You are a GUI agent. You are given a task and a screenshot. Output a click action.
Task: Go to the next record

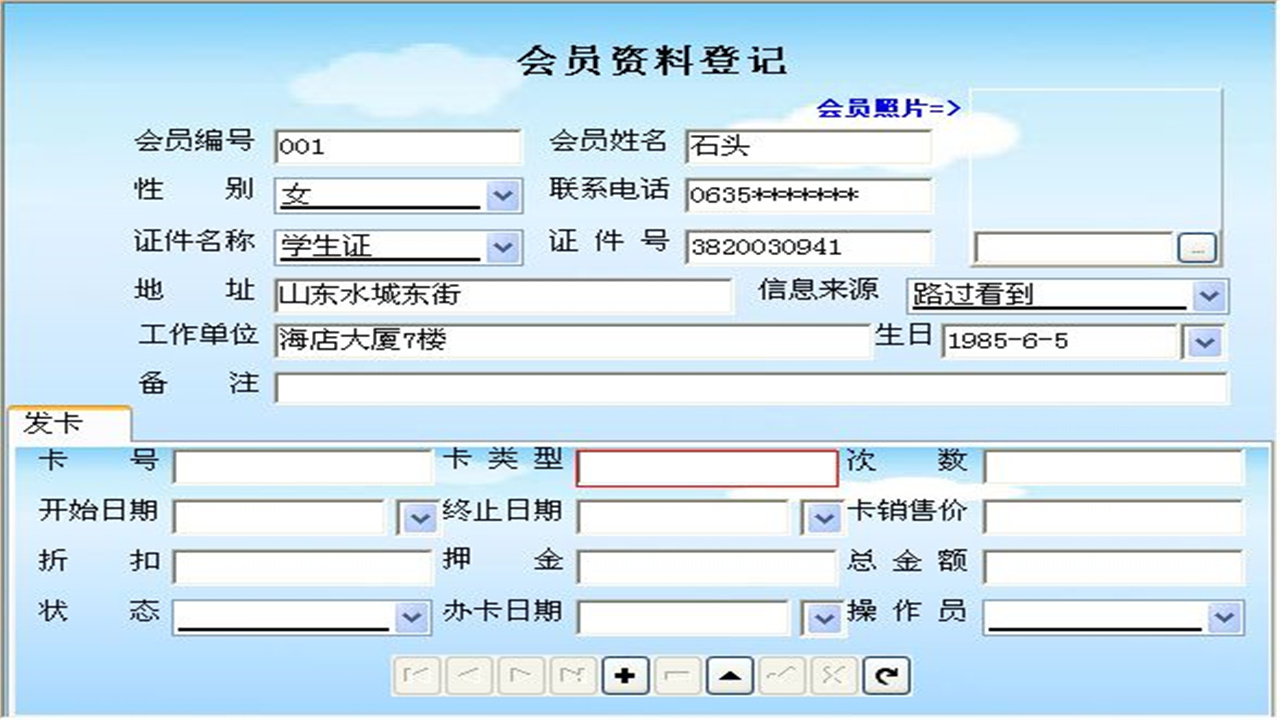coord(523,675)
